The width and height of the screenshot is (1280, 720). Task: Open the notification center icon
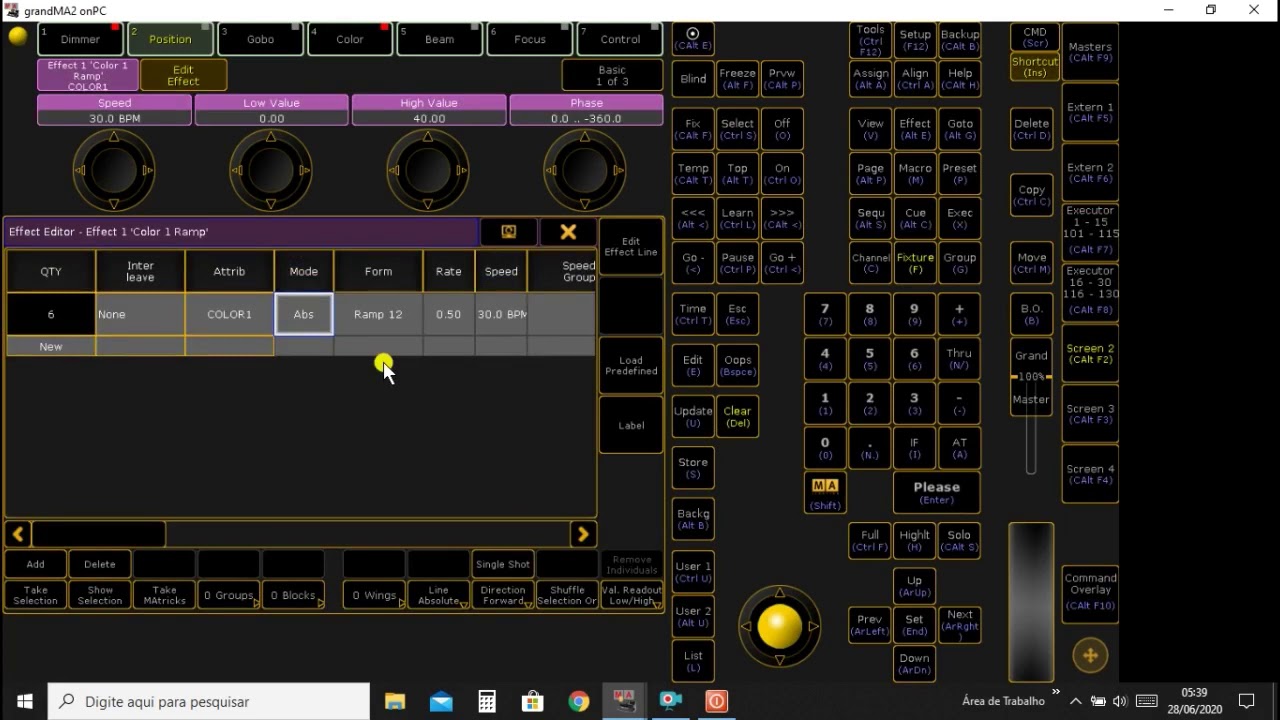coord(1247,701)
